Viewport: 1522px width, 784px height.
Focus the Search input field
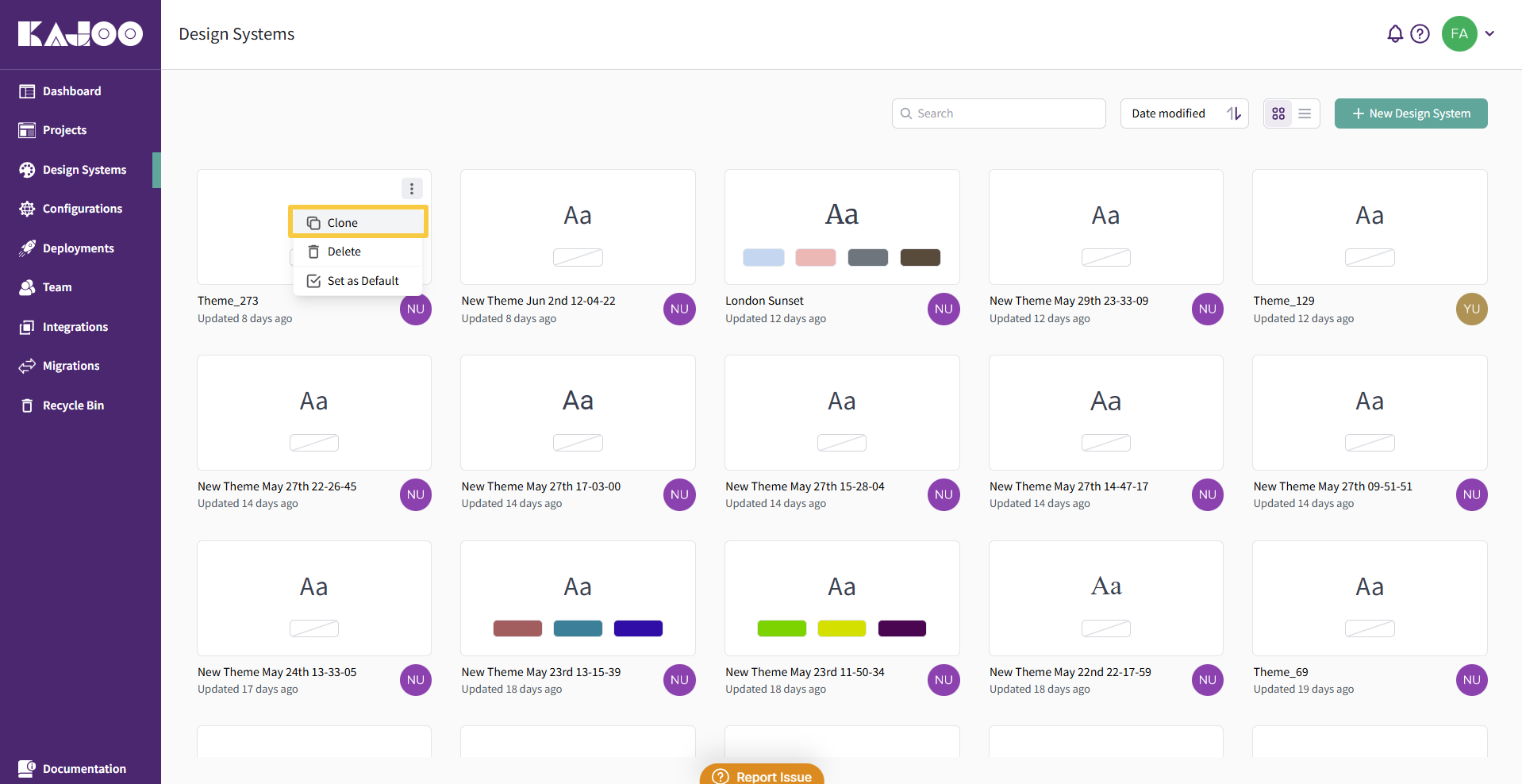[x=998, y=113]
